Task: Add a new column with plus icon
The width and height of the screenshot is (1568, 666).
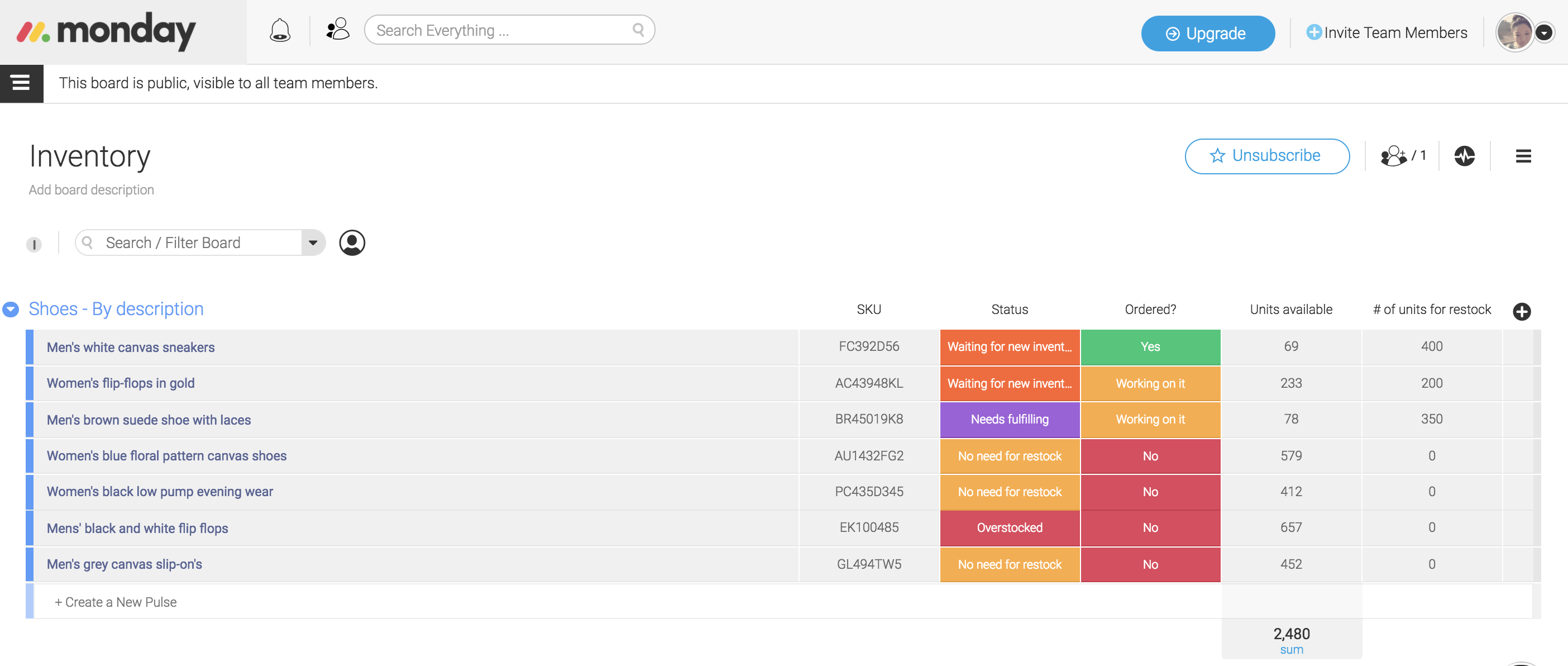Action: click(1521, 311)
